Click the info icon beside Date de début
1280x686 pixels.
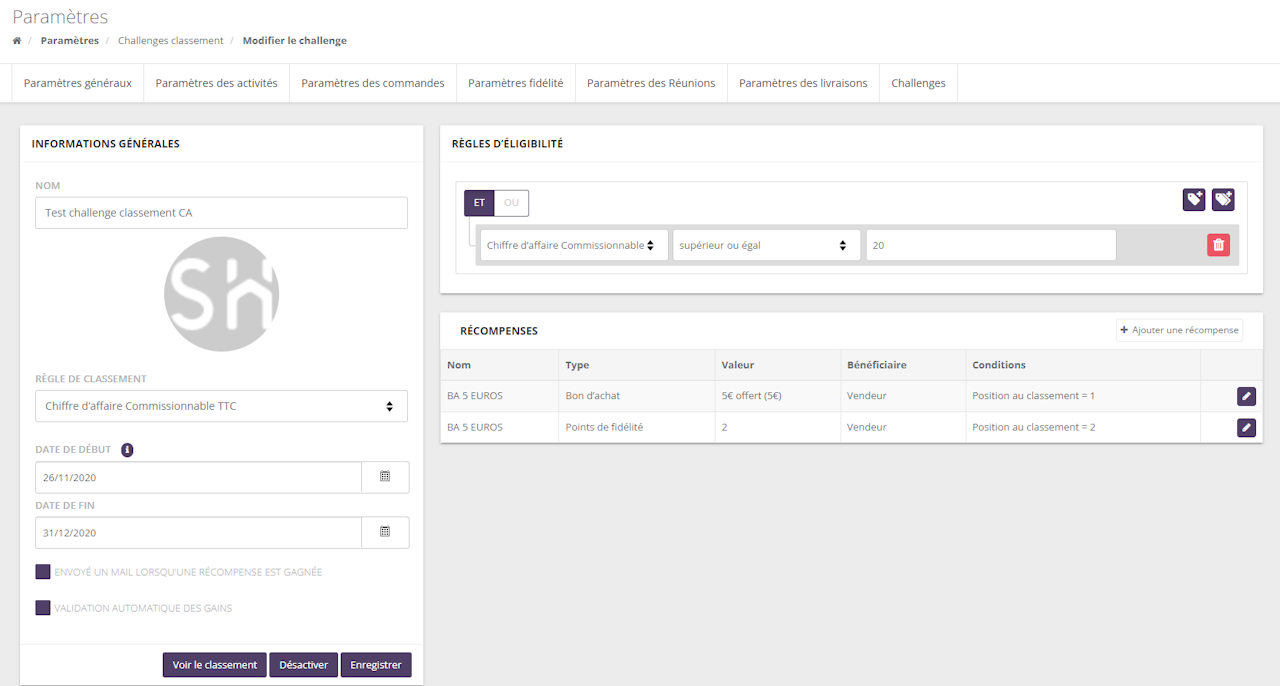coord(127,450)
